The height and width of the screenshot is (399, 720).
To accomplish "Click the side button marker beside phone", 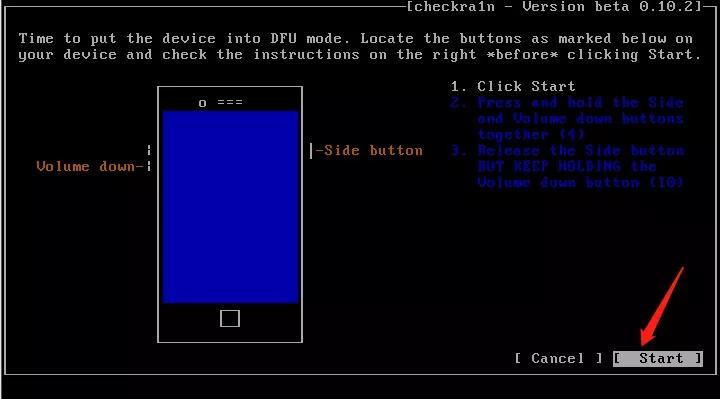I will pos(311,151).
